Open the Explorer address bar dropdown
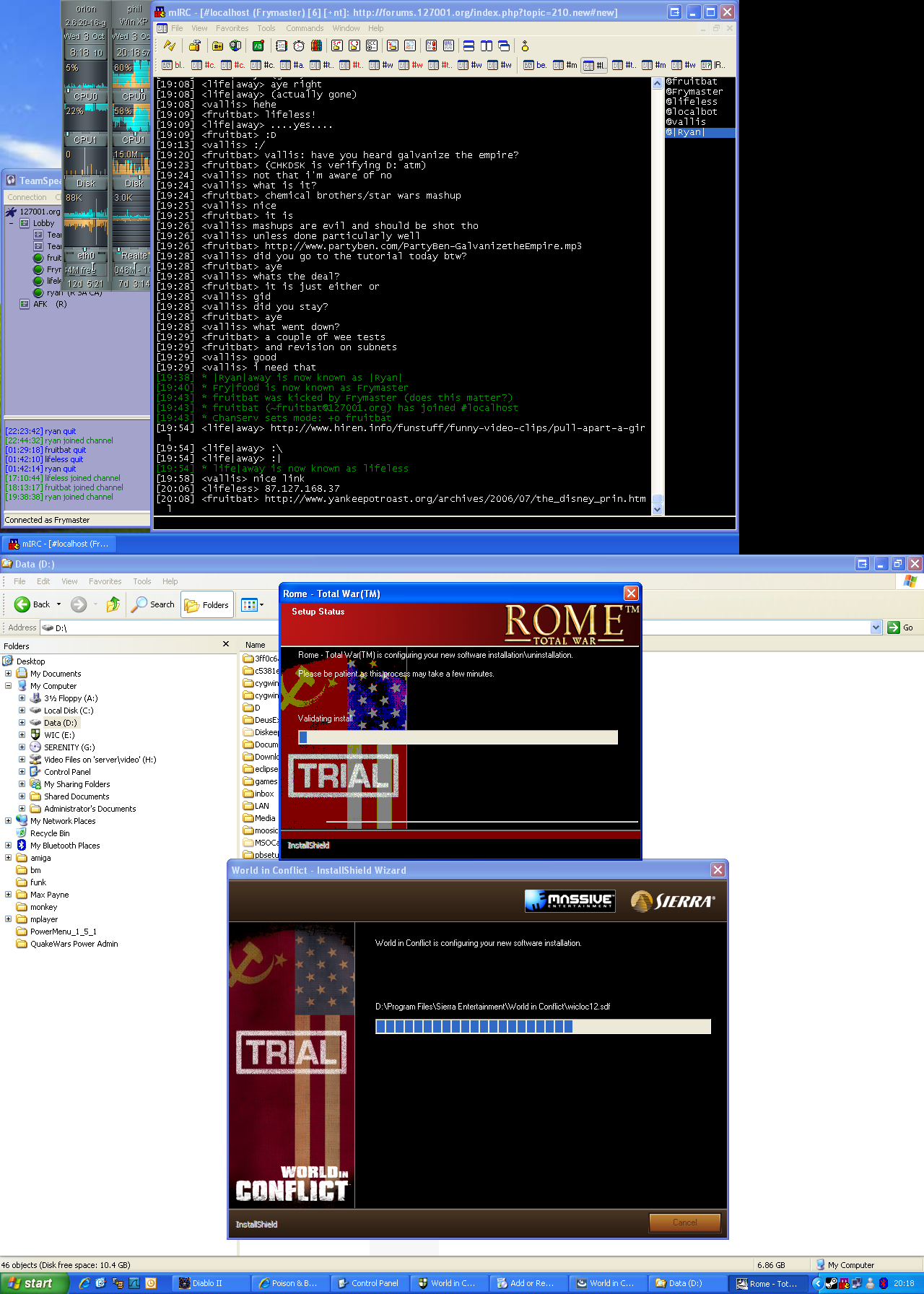 pyautogui.click(x=876, y=628)
